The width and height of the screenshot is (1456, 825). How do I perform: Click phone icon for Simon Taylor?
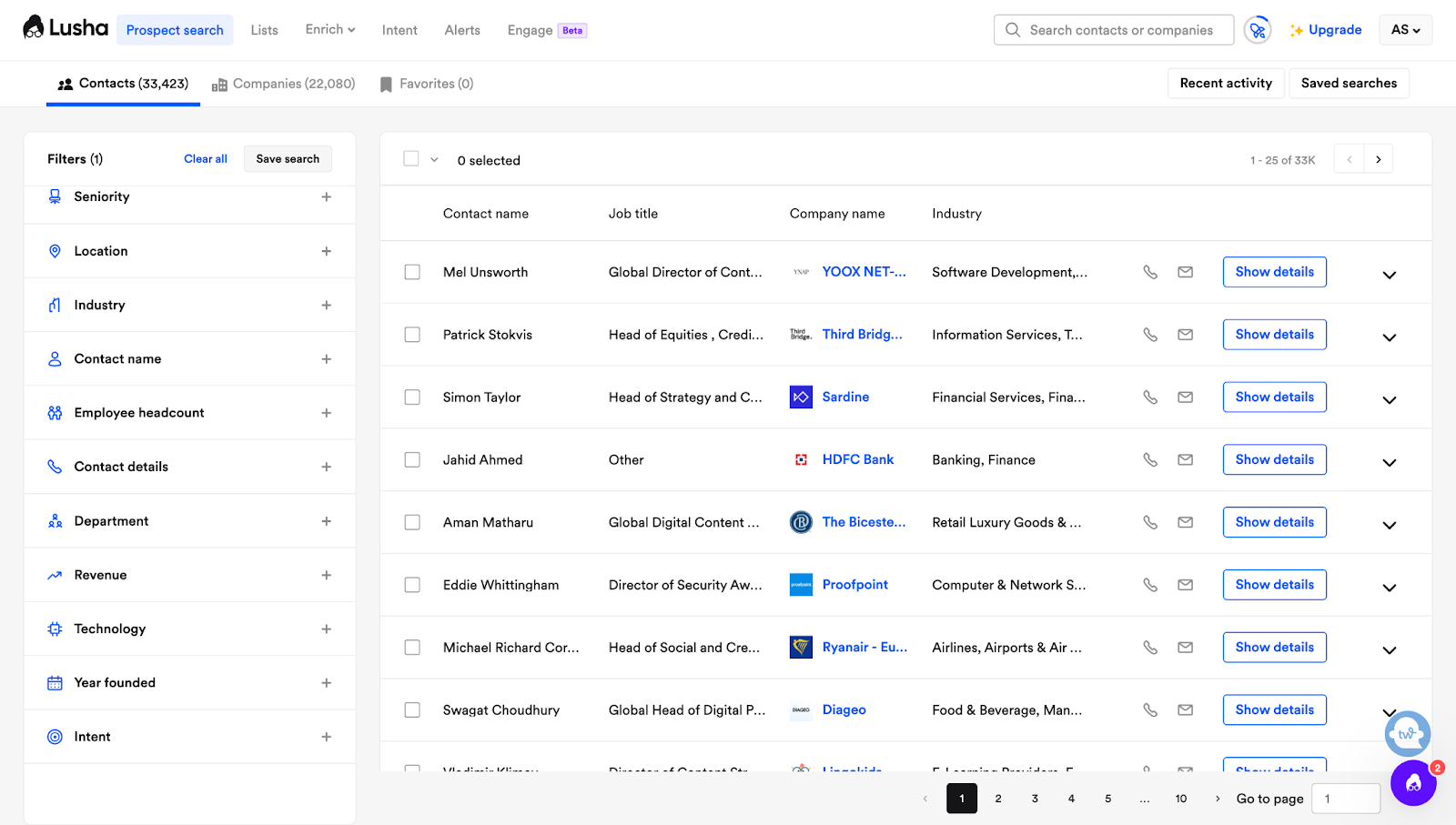[x=1150, y=397]
